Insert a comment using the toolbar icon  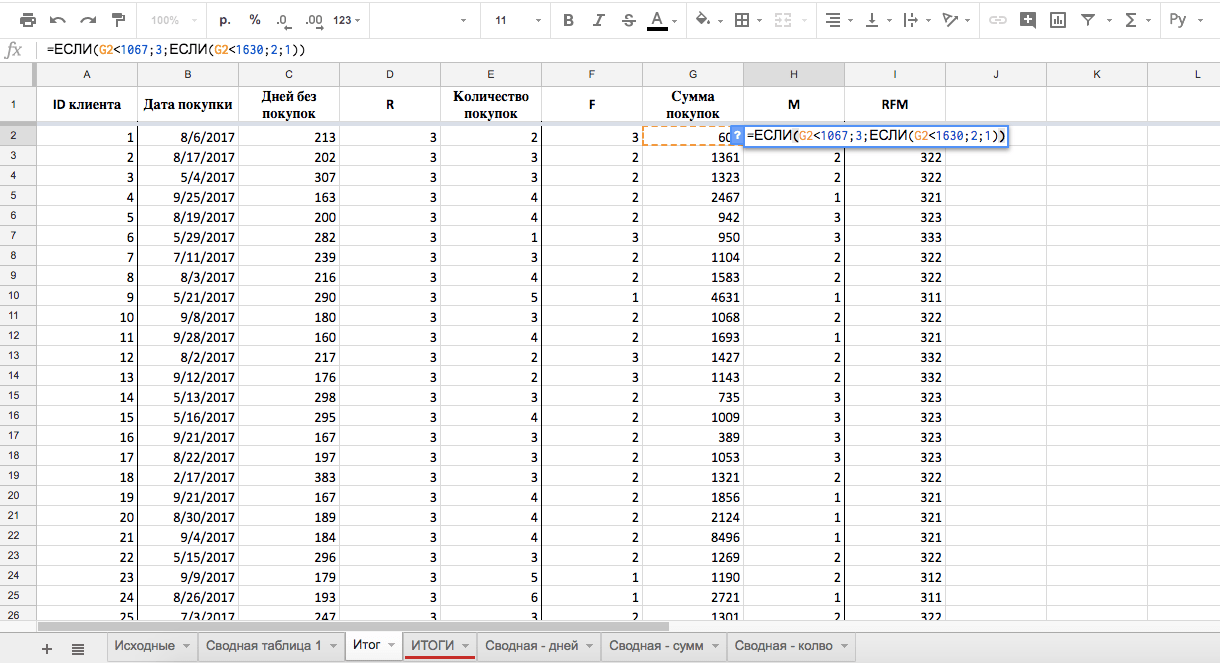click(1027, 20)
